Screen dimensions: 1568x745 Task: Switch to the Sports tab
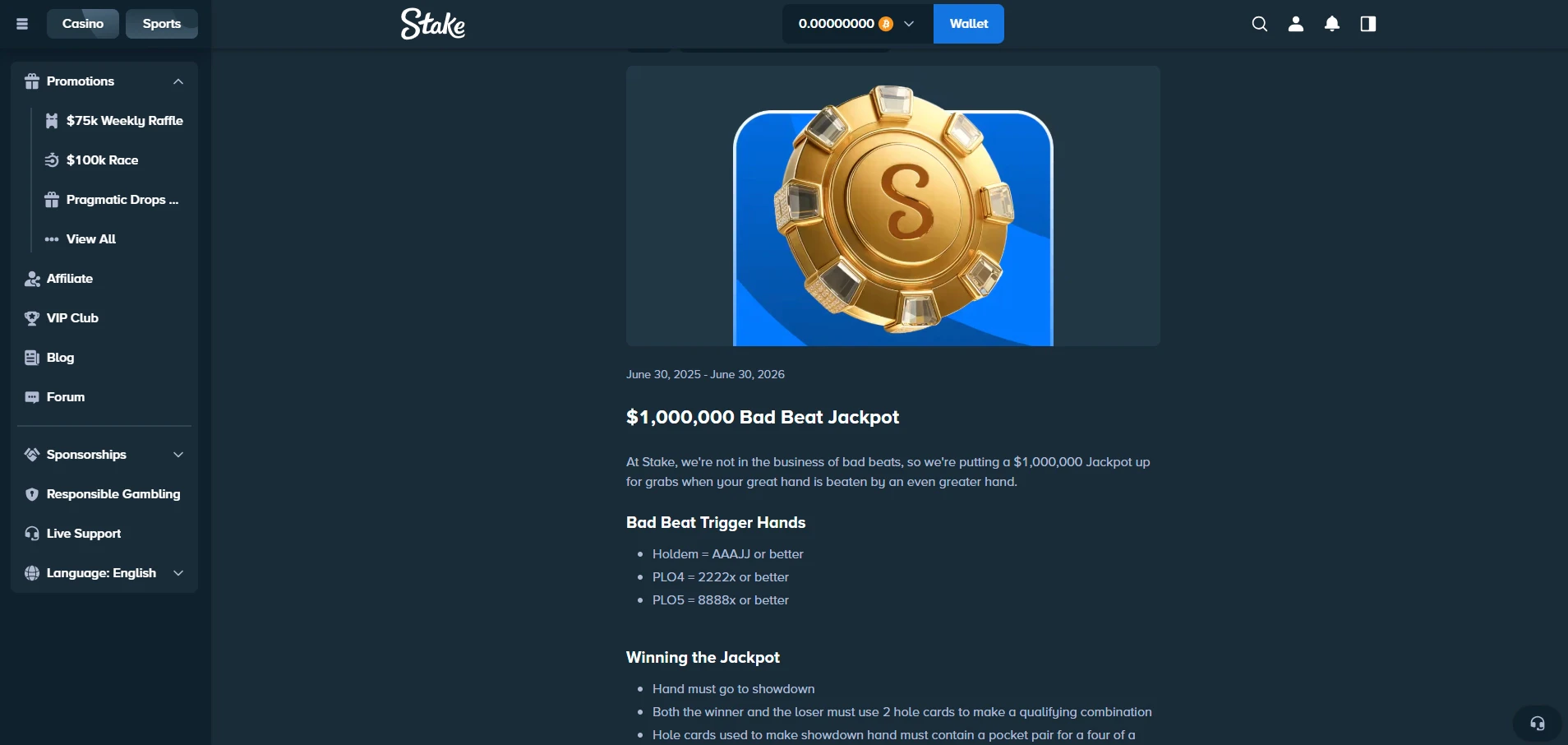coord(162,24)
